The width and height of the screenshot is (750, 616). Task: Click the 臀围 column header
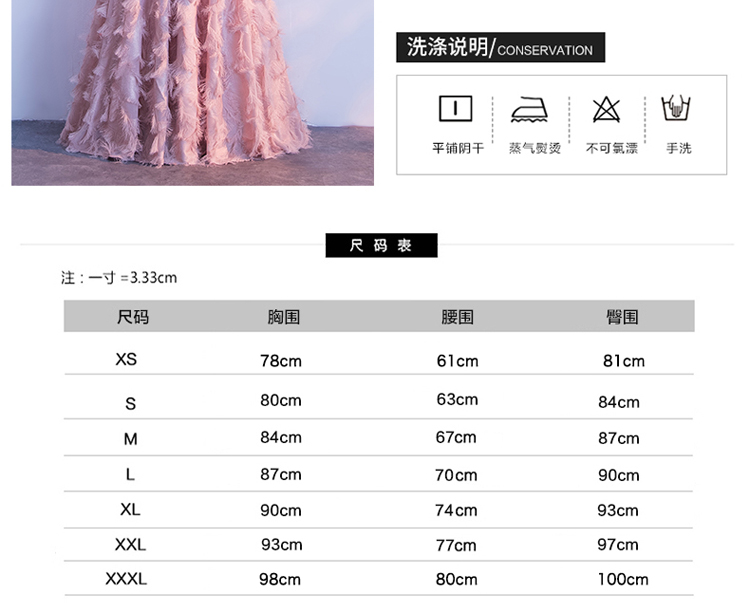(x=622, y=317)
